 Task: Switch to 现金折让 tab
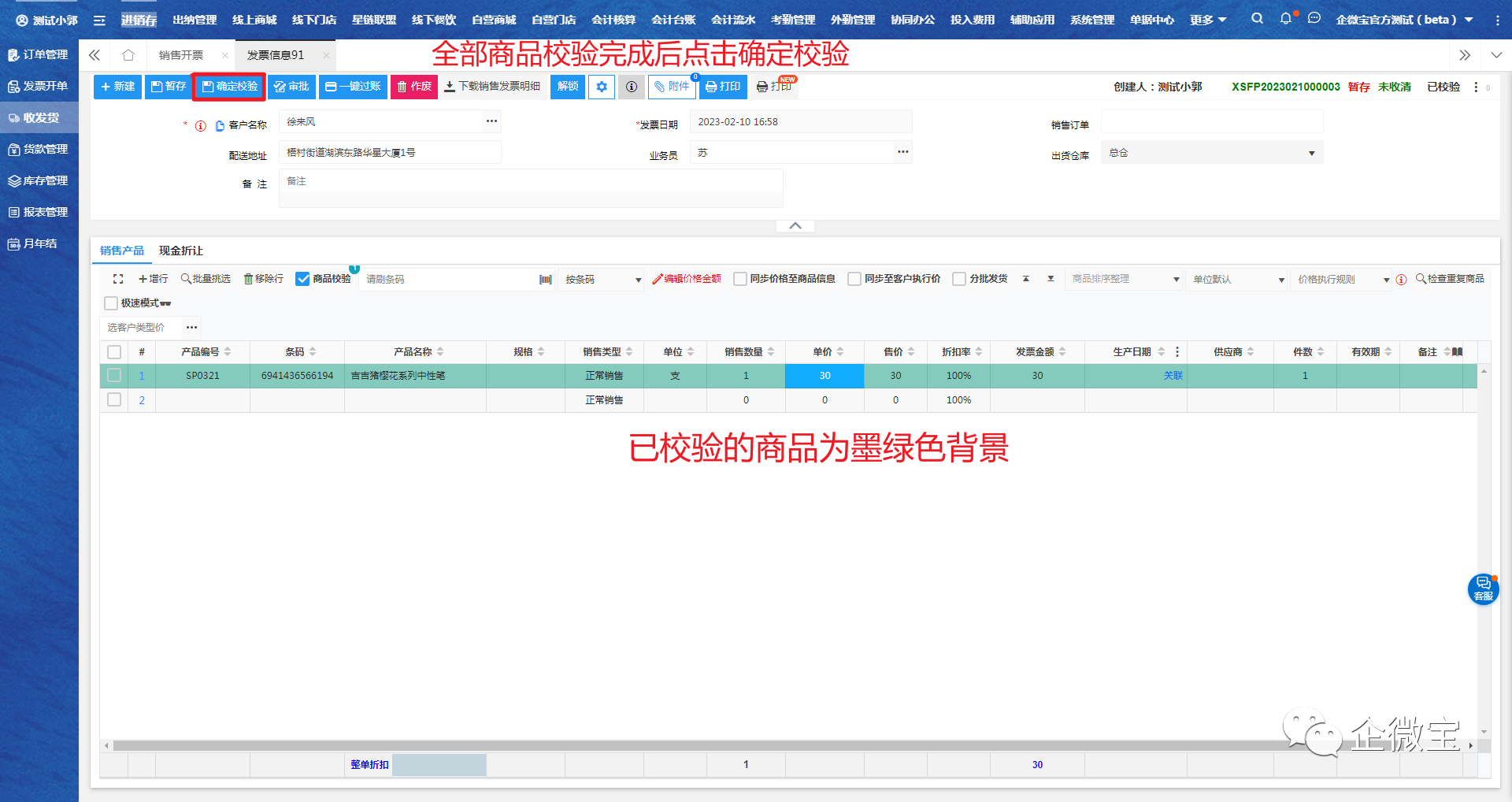tap(181, 251)
